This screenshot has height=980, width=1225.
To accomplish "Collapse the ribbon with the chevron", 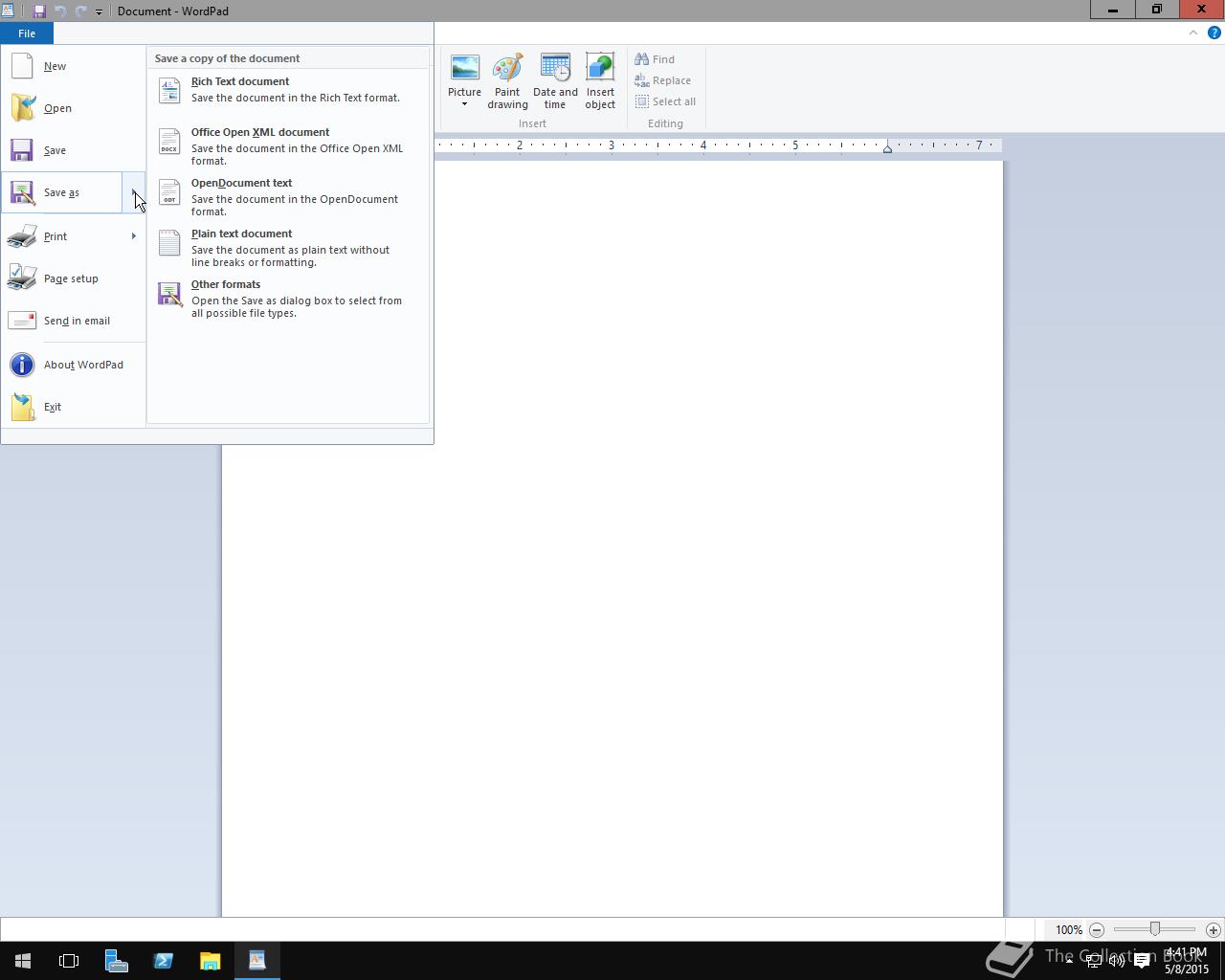I will [1193, 33].
